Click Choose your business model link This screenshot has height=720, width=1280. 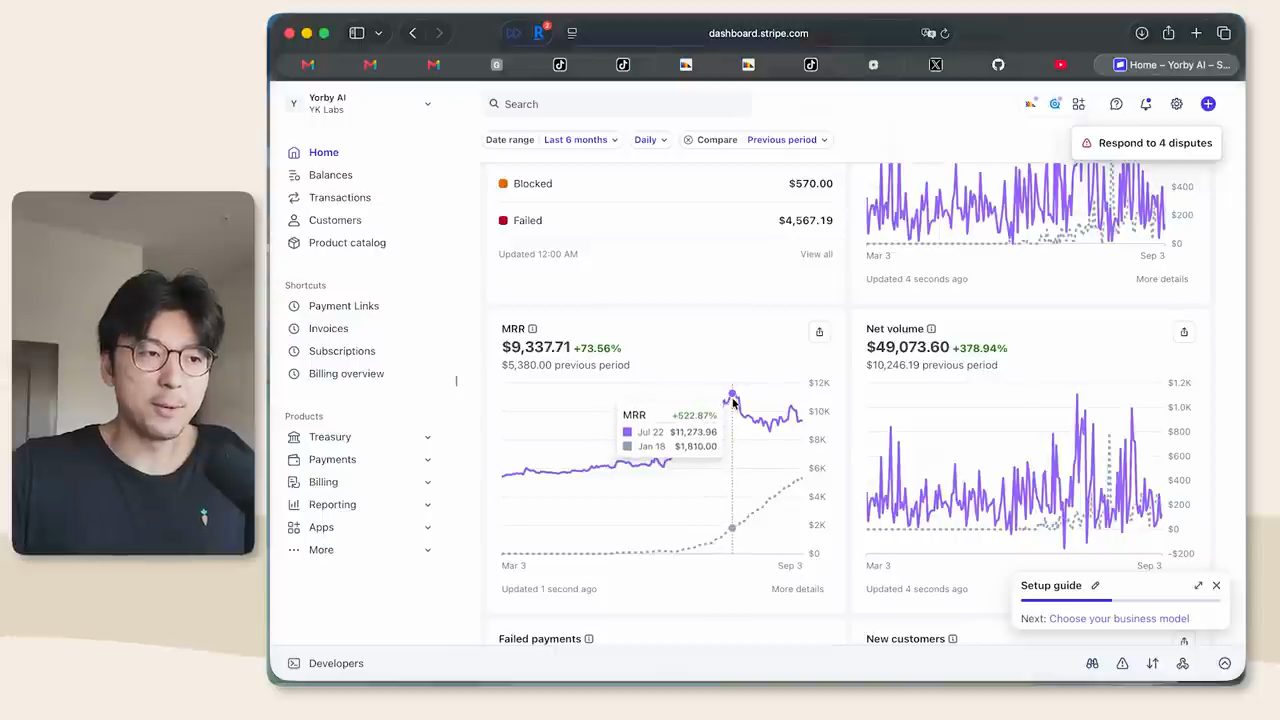pos(1119,619)
